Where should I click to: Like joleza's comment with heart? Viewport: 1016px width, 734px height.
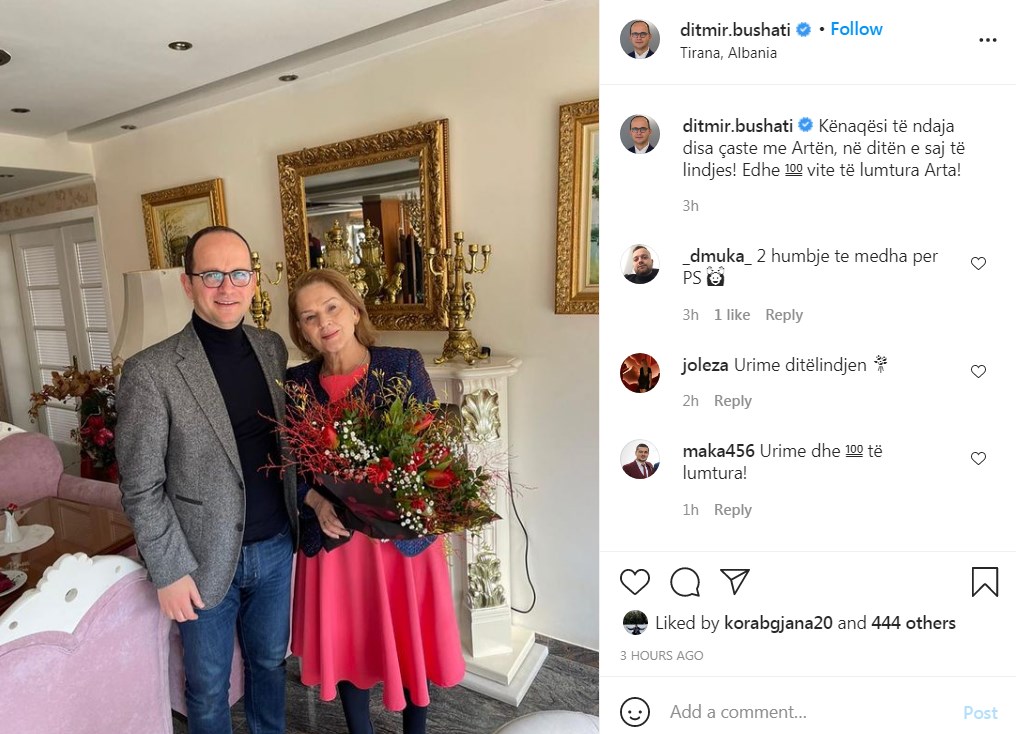[978, 371]
